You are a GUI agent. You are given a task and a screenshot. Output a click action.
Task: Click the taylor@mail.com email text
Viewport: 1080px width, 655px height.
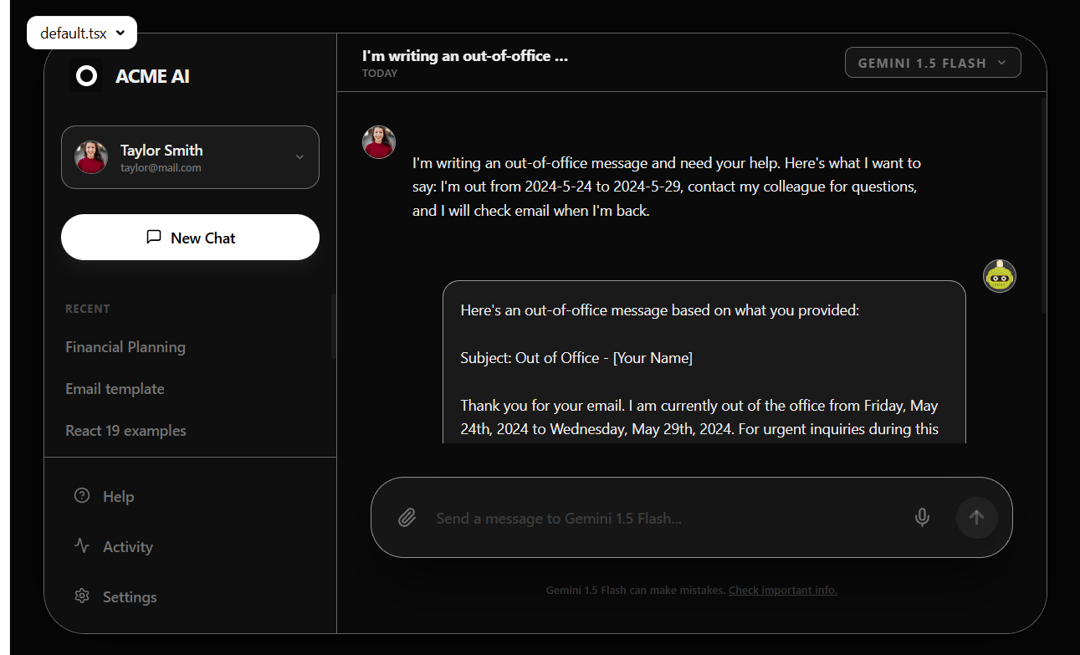[x=161, y=168]
